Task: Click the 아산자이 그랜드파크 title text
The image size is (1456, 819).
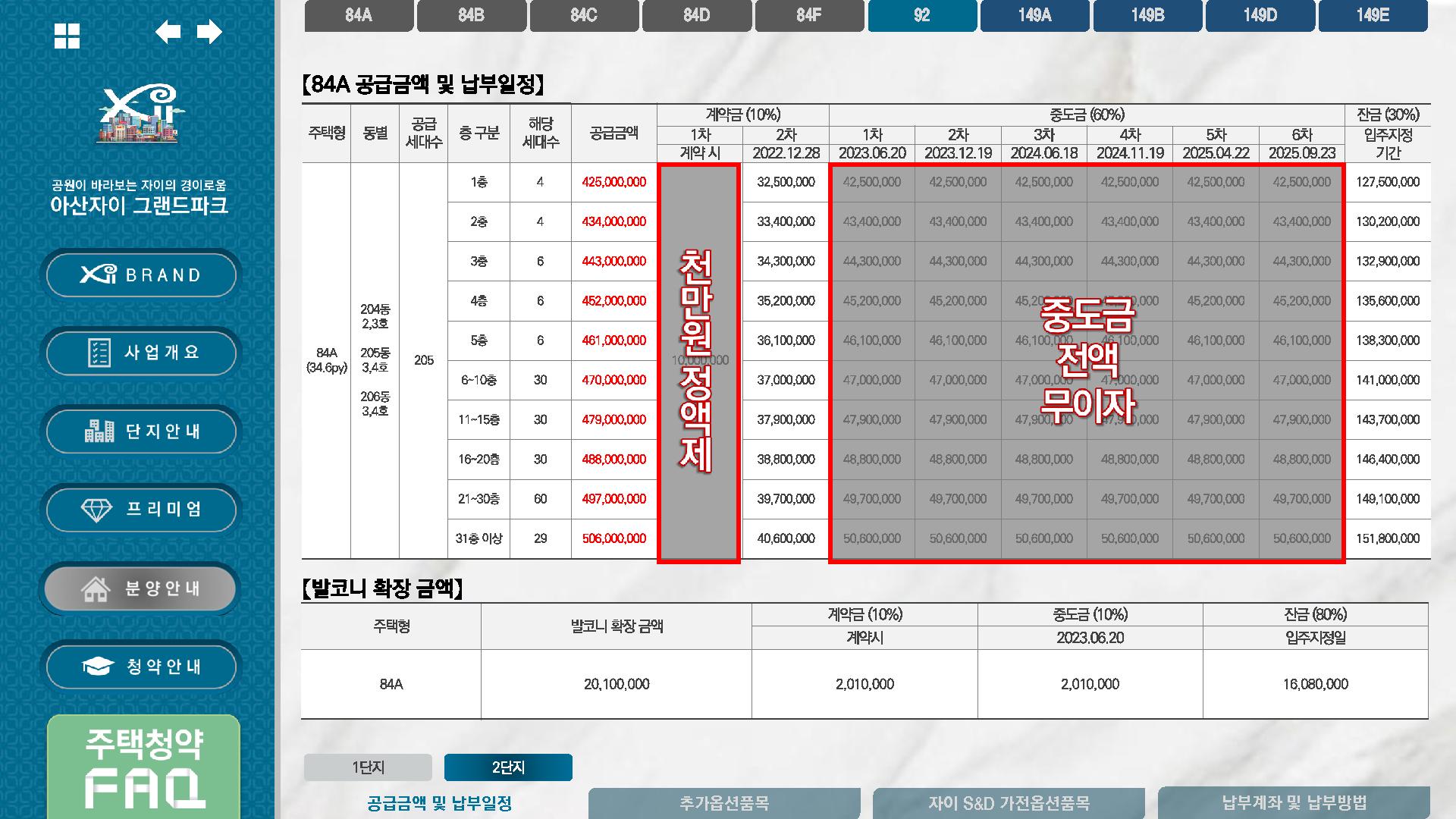Action: [139, 206]
